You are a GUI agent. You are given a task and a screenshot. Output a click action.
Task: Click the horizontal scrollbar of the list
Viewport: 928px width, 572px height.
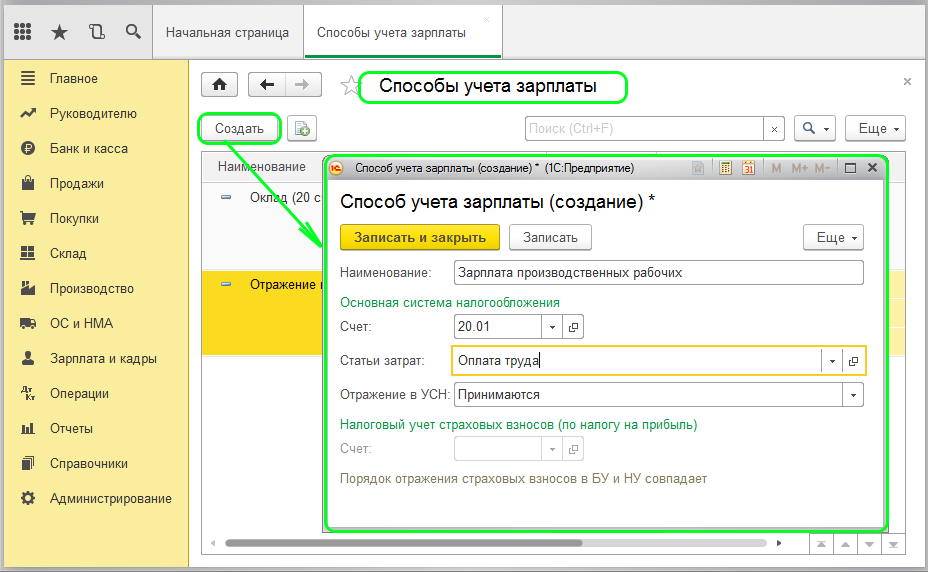[404, 543]
